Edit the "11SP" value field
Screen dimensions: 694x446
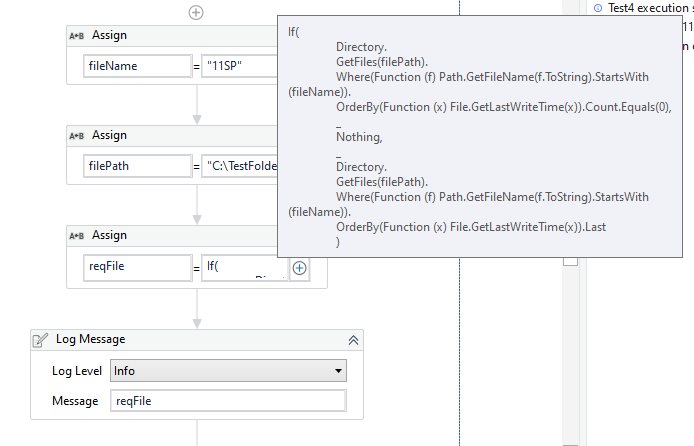[x=239, y=66]
